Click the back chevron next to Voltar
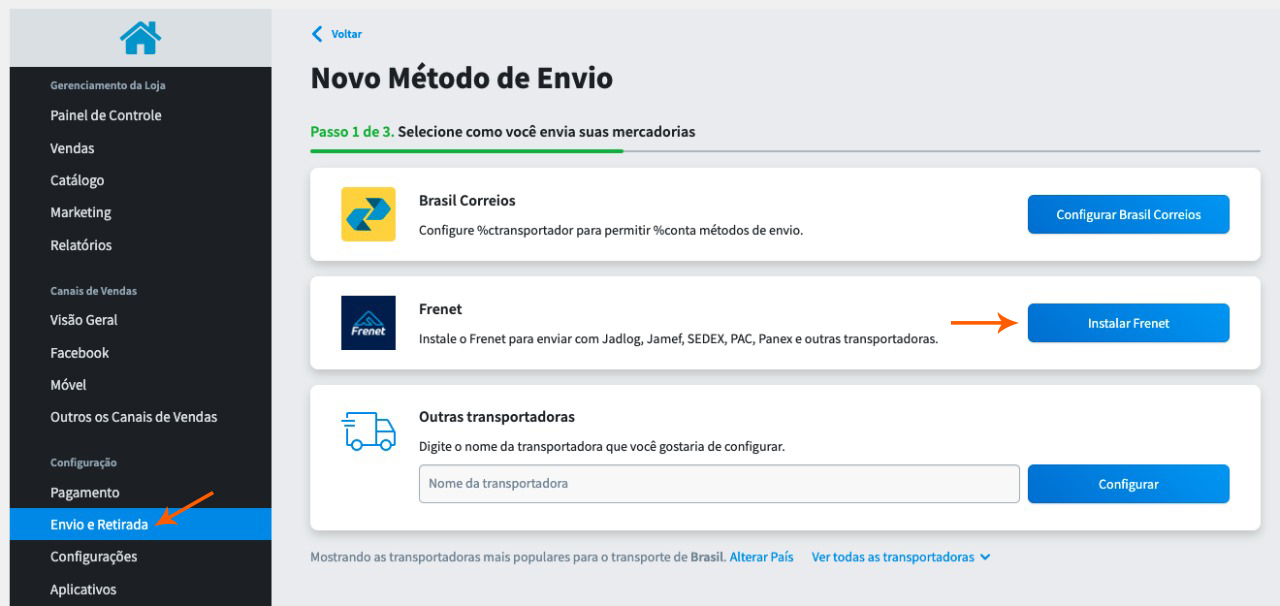This screenshot has height=606, width=1280. pyautogui.click(x=315, y=33)
